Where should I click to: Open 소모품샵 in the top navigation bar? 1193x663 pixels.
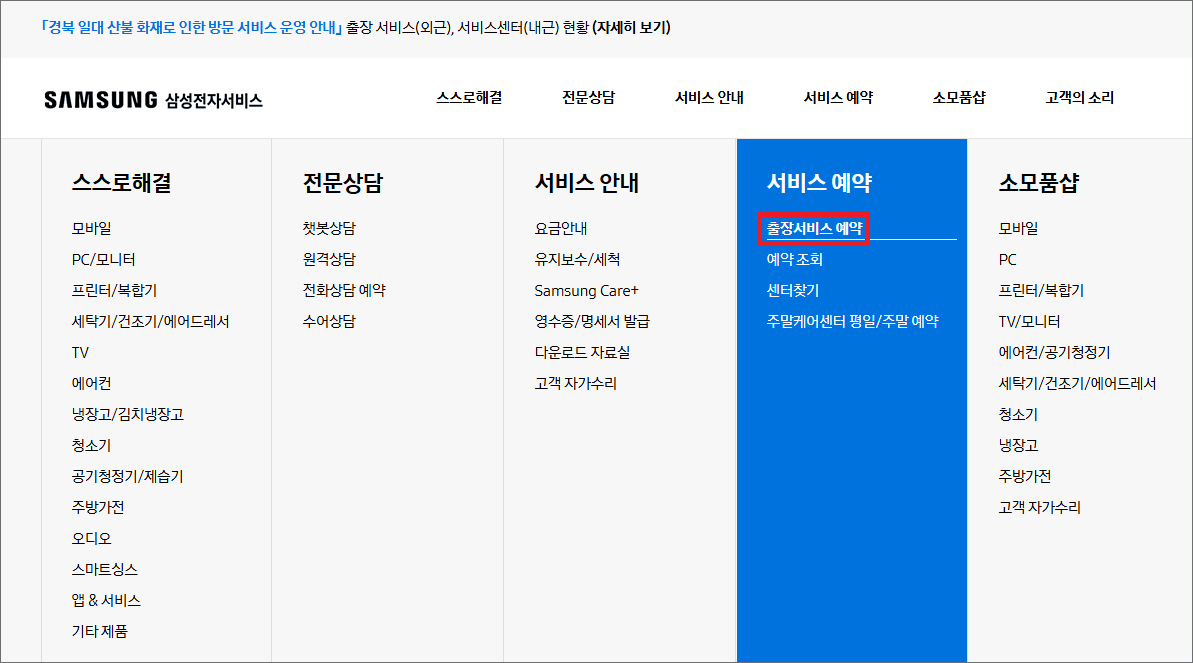(x=959, y=97)
